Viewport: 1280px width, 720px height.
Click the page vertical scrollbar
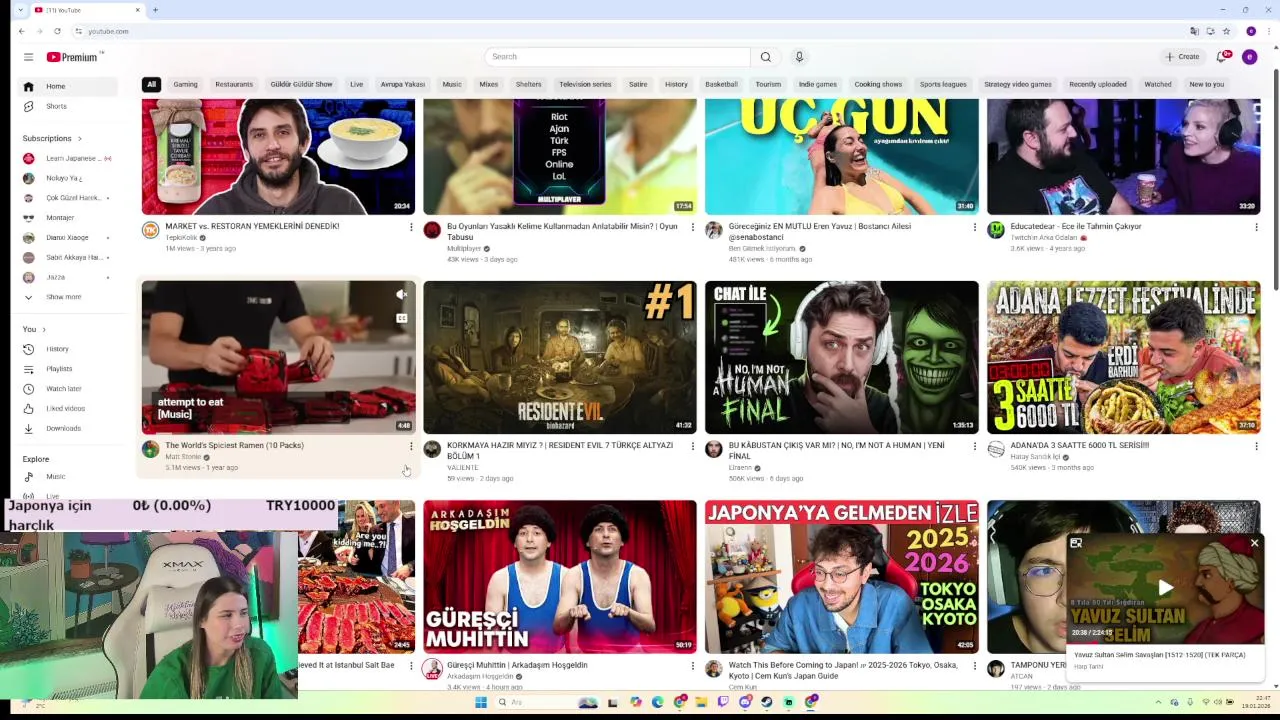point(1275,180)
